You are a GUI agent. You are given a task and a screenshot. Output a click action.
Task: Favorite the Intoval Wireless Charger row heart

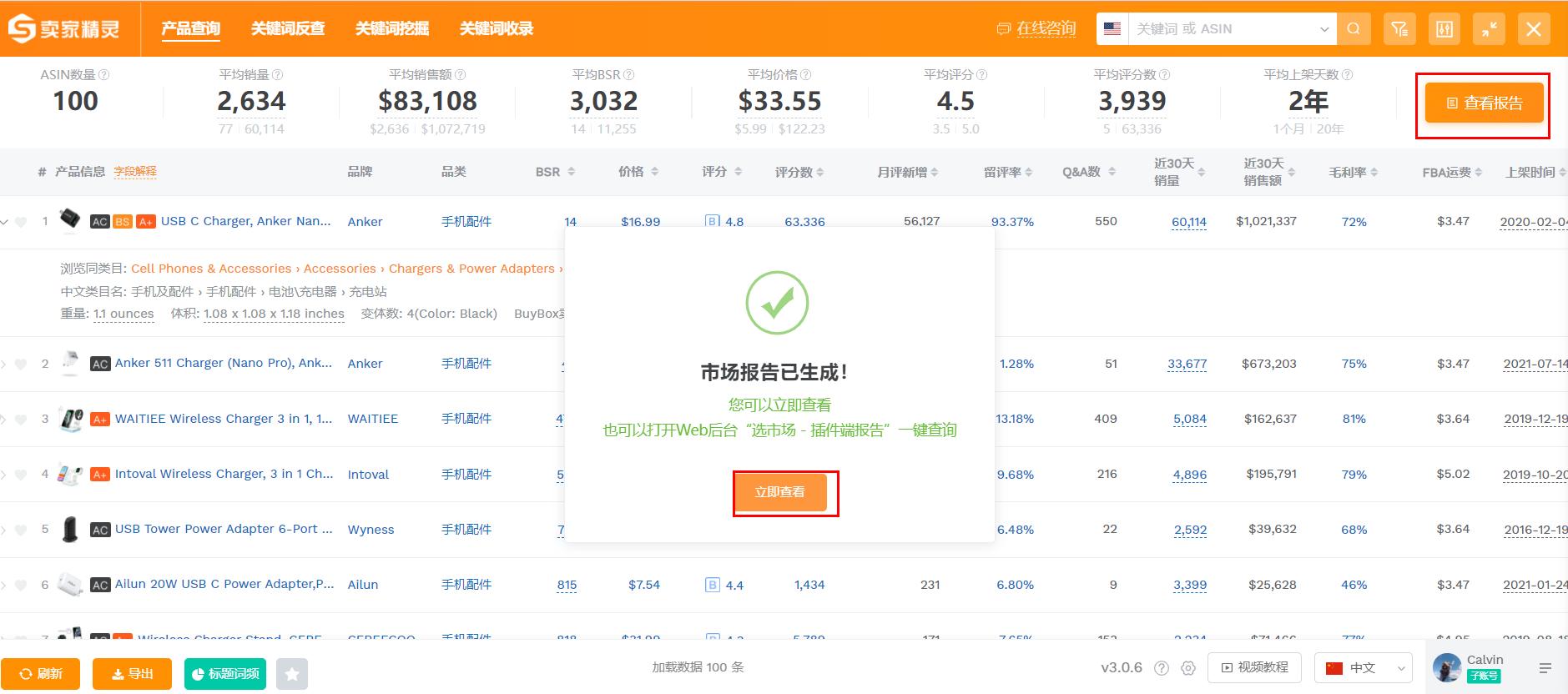pos(22,475)
